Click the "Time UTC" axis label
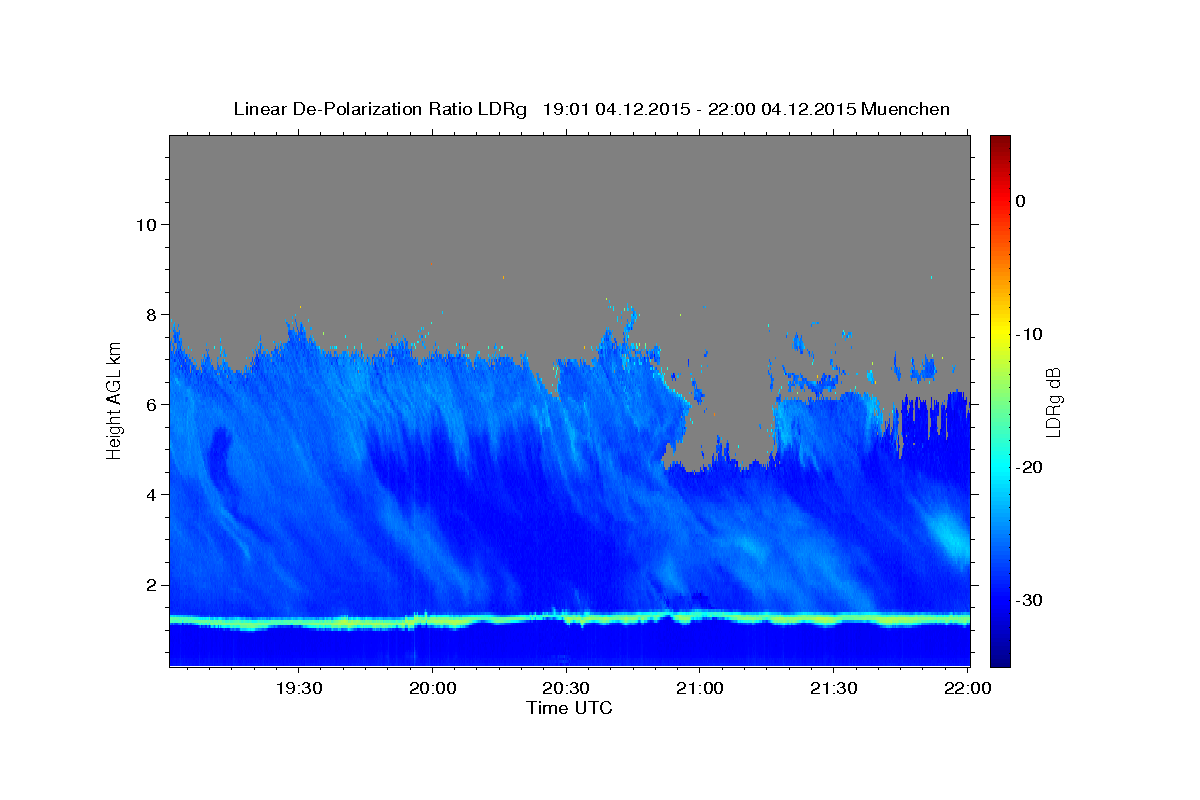Image resolution: width=1200 pixels, height=800 pixels. [x=569, y=708]
